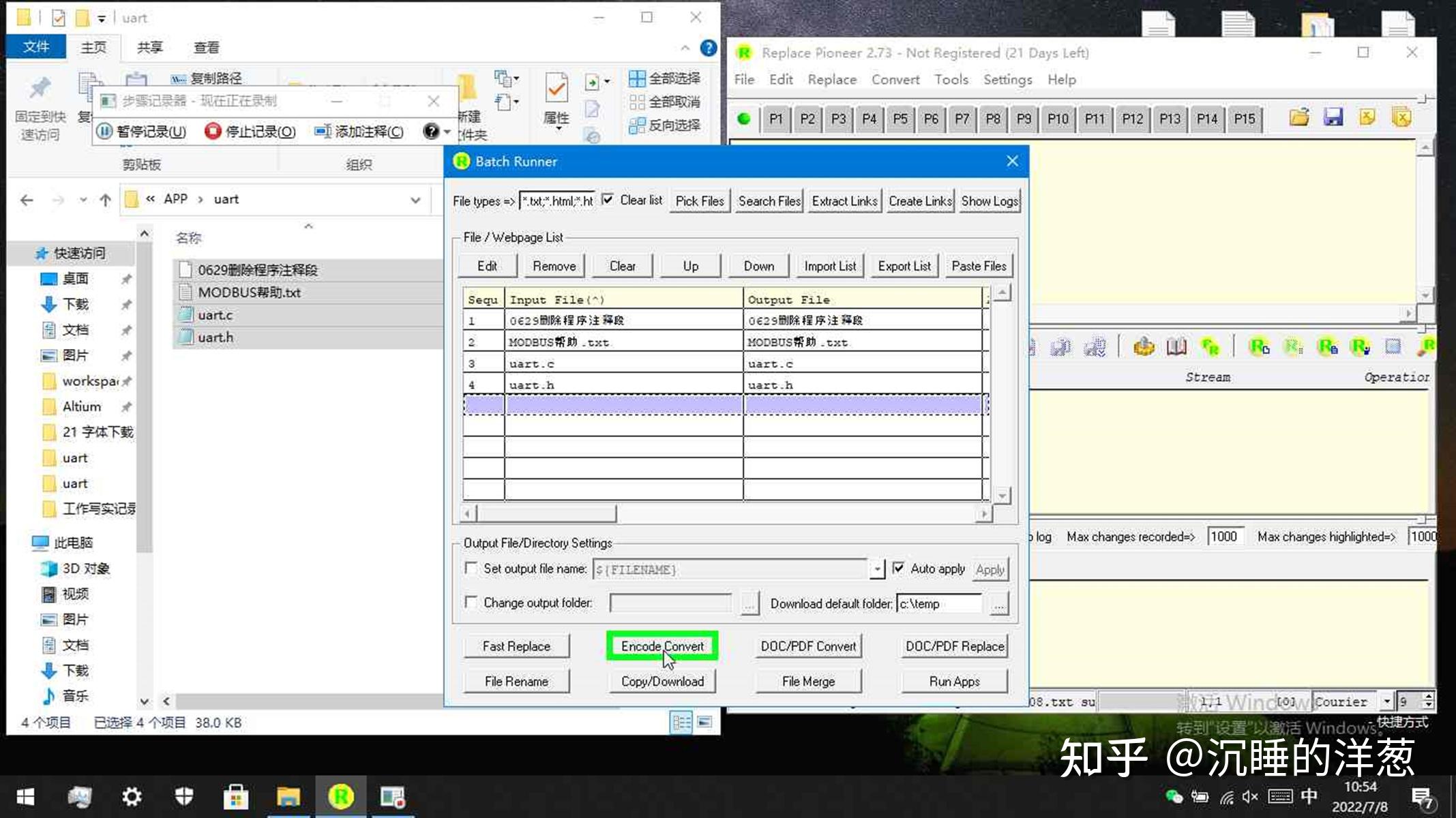
Task: Switch to the 查看 tab in Explorer
Action: [x=207, y=48]
